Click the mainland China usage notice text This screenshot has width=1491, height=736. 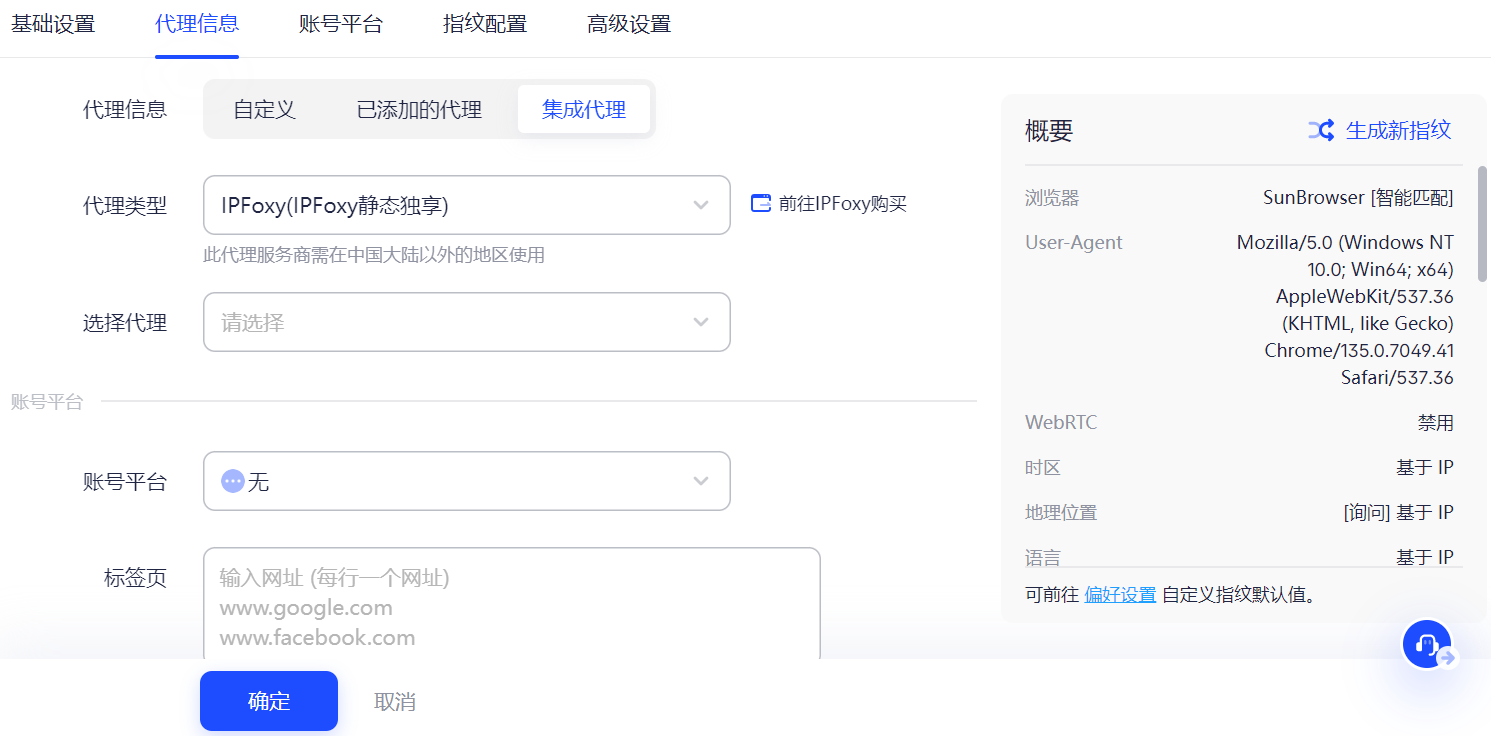point(374,255)
